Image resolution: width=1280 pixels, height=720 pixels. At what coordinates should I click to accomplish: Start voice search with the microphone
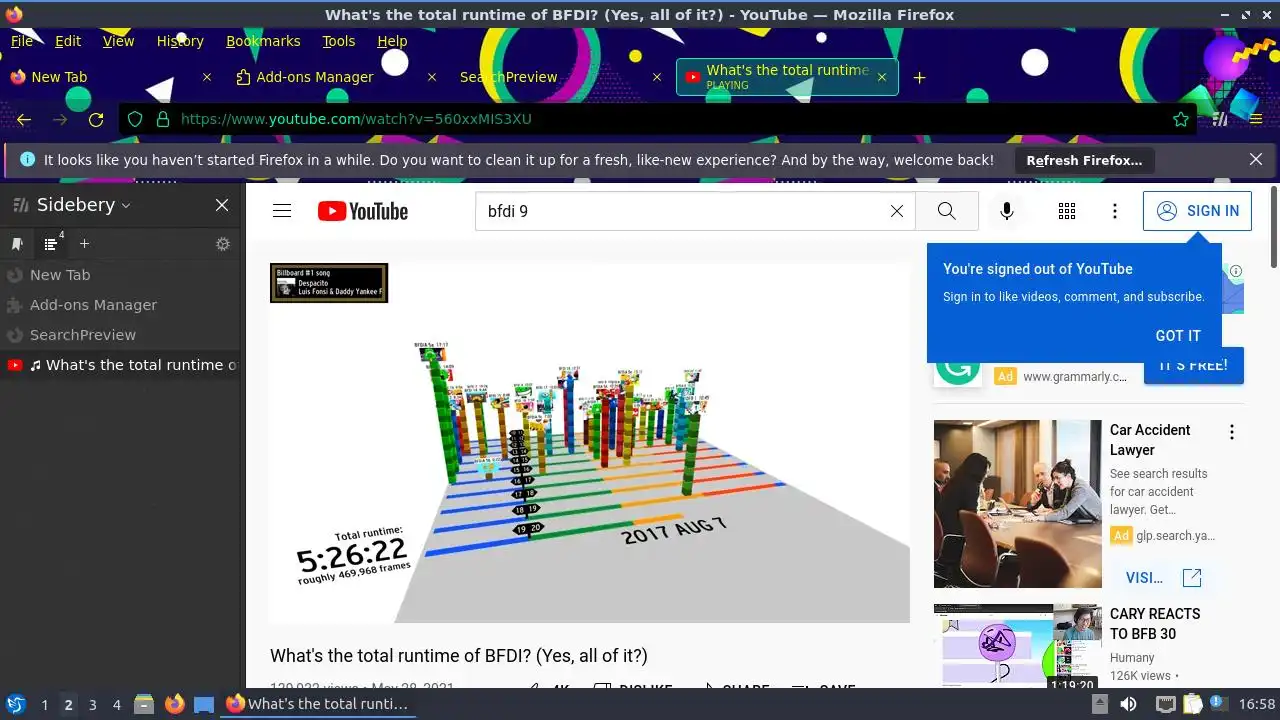tap(1007, 211)
